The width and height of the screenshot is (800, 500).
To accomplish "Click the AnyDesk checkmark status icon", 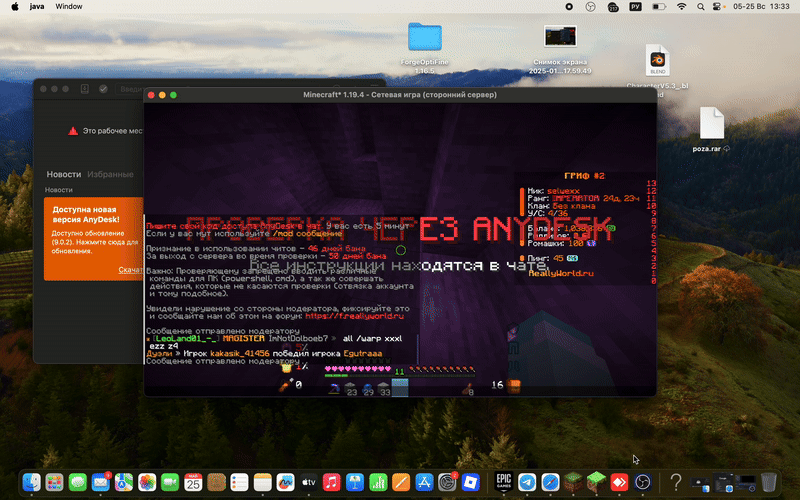I will [x=103, y=89].
